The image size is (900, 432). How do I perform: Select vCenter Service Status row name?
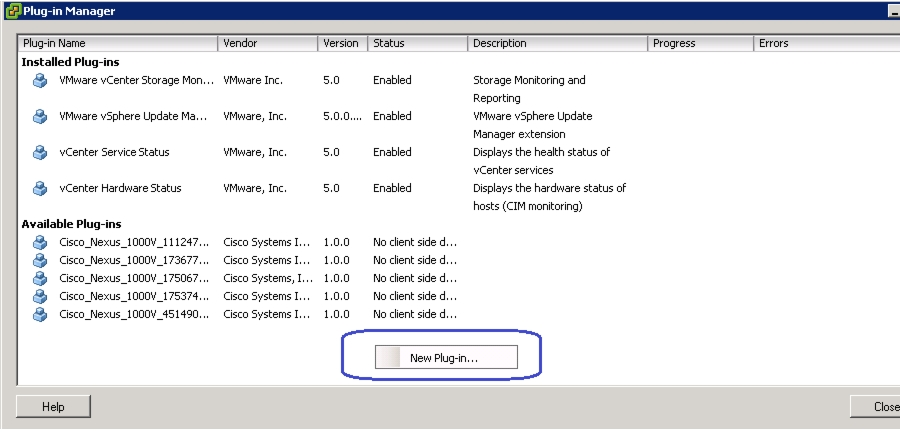(x=114, y=152)
